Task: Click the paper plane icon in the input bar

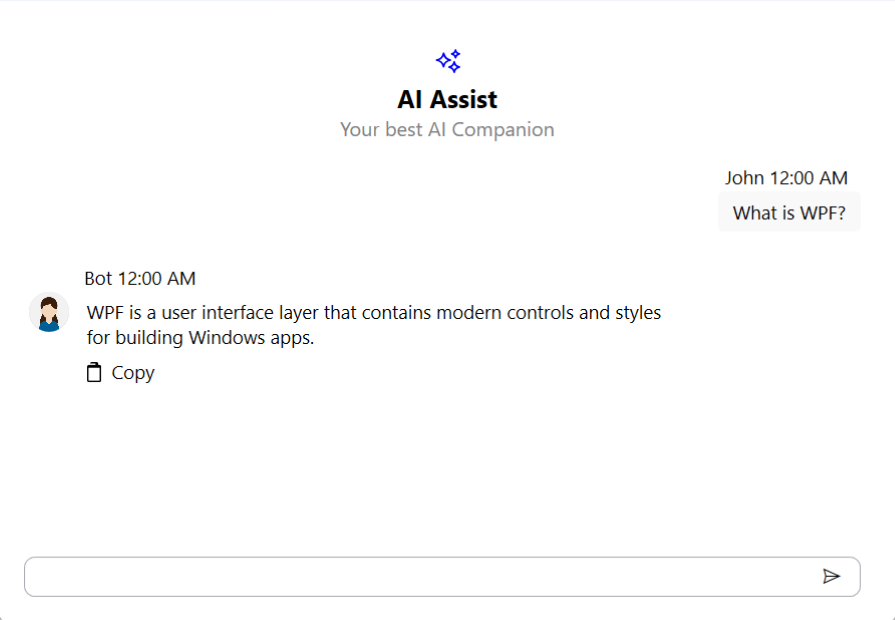Action: (833, 576)
